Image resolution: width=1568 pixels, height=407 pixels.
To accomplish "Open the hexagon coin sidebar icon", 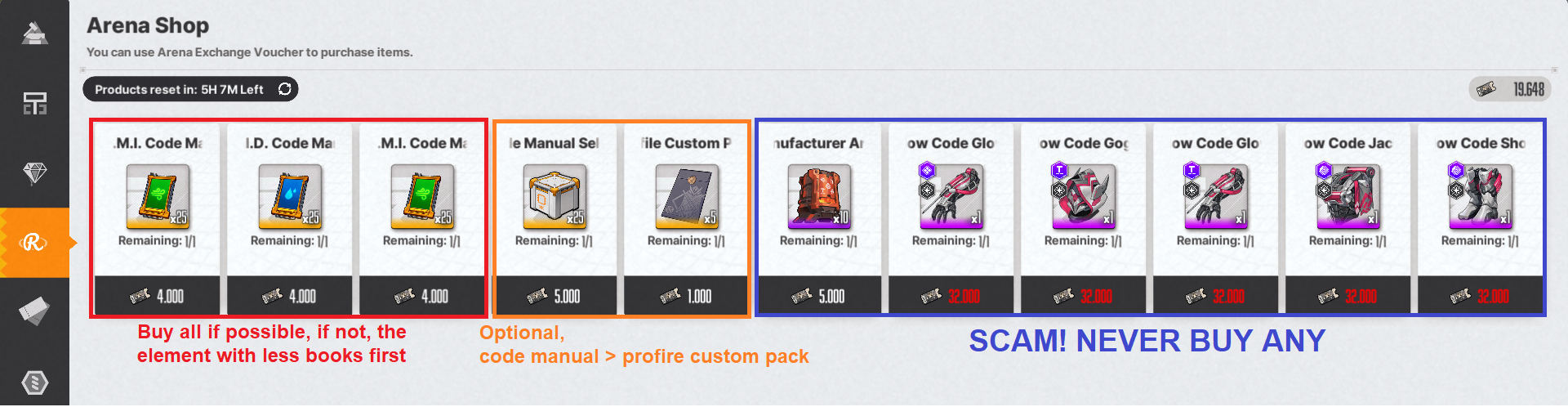I will point(34,382).
